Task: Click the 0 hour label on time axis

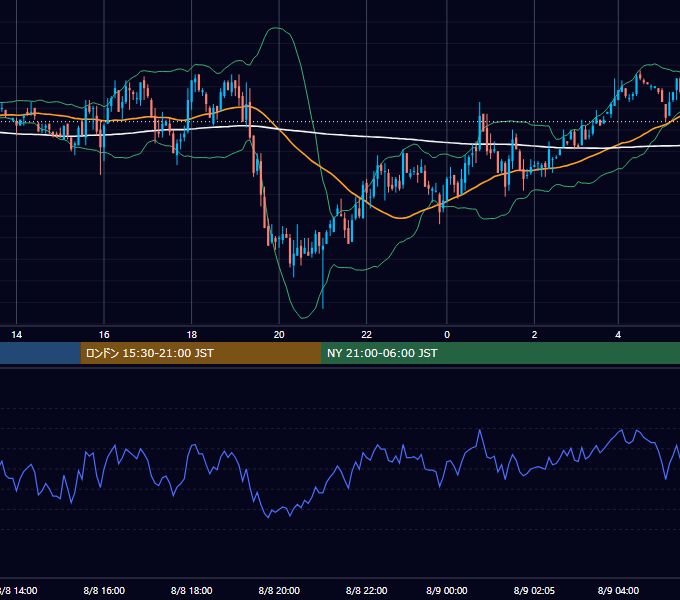Action: (x=447, y=335)
